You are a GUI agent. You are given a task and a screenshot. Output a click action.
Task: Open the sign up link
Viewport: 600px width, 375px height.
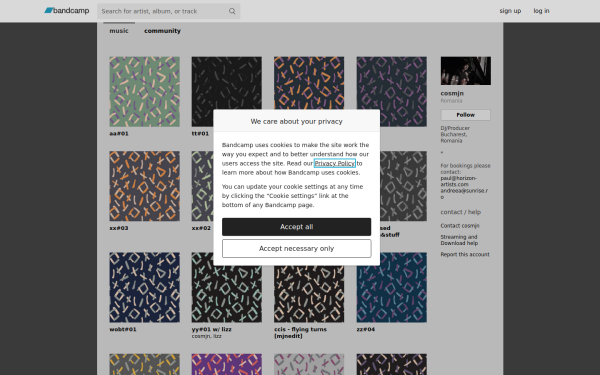[510, 11]
